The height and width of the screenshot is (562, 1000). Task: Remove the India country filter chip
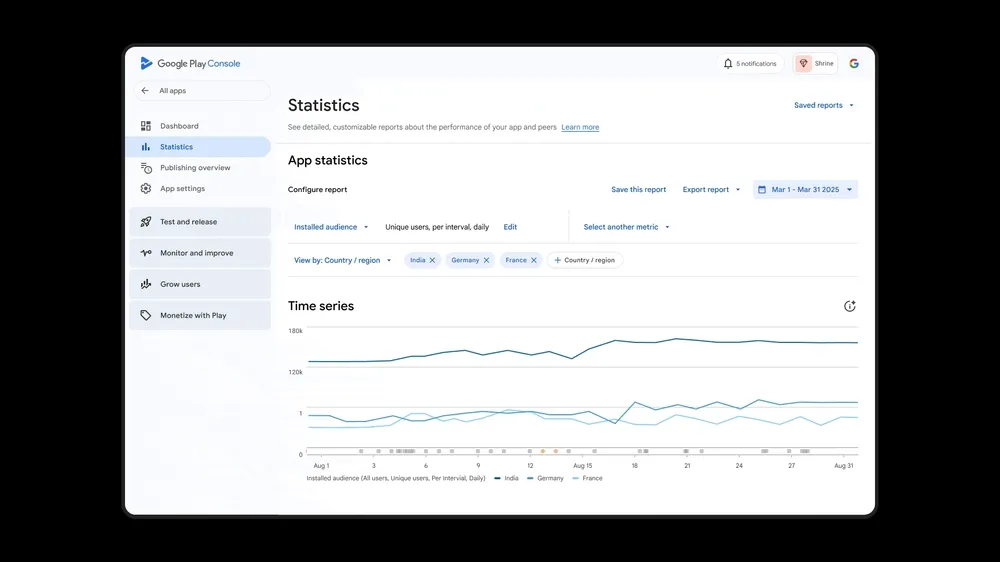point(432,260)
